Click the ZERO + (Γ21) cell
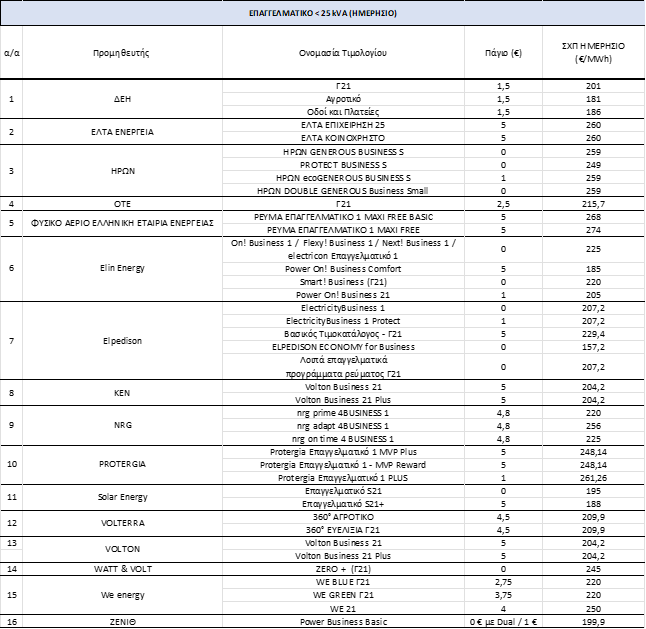646x629 pixels. click(x=343, y=569)
